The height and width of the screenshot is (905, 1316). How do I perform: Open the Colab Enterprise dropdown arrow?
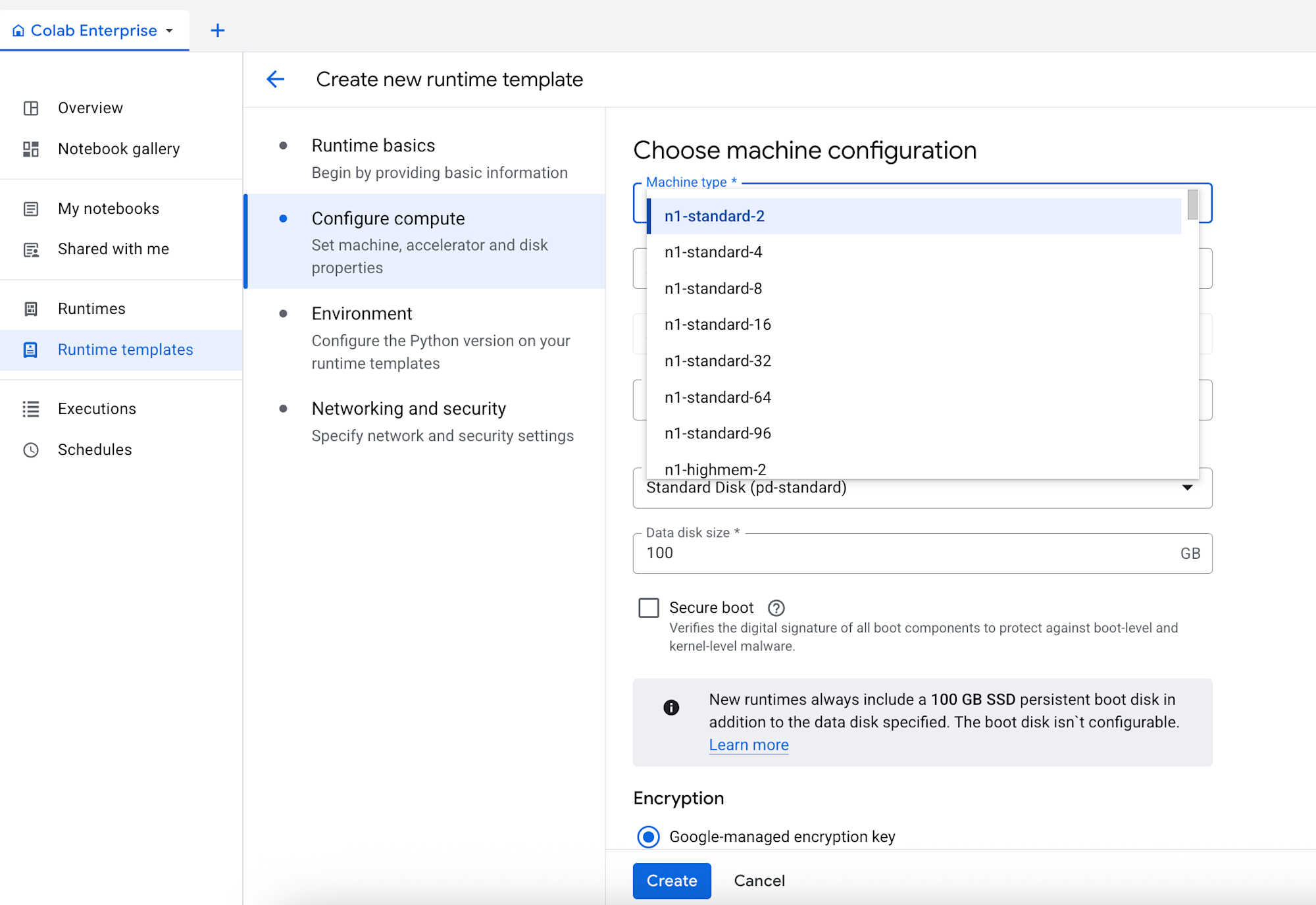coord(170,31)
